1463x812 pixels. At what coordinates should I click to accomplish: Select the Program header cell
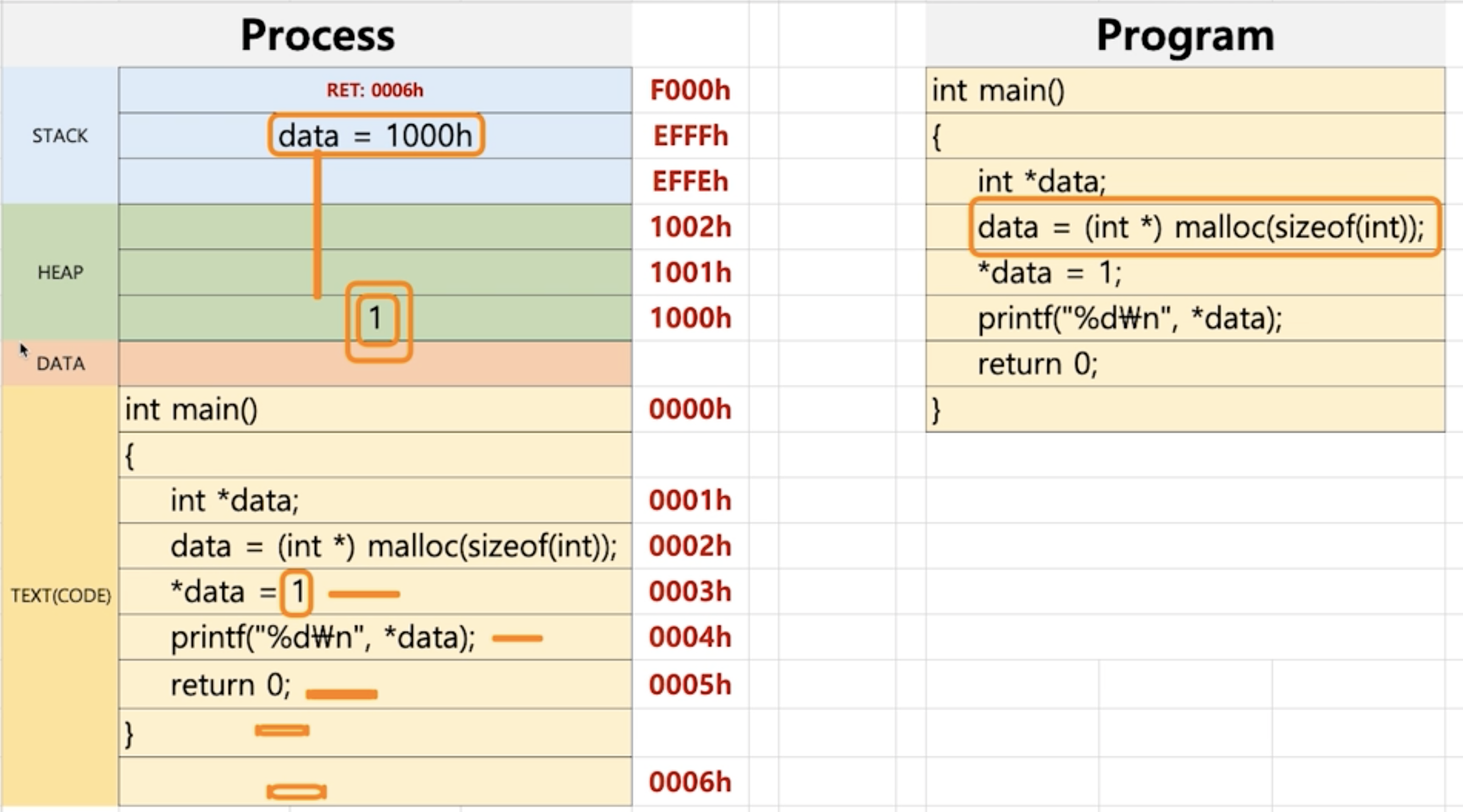pos(1185,35)
